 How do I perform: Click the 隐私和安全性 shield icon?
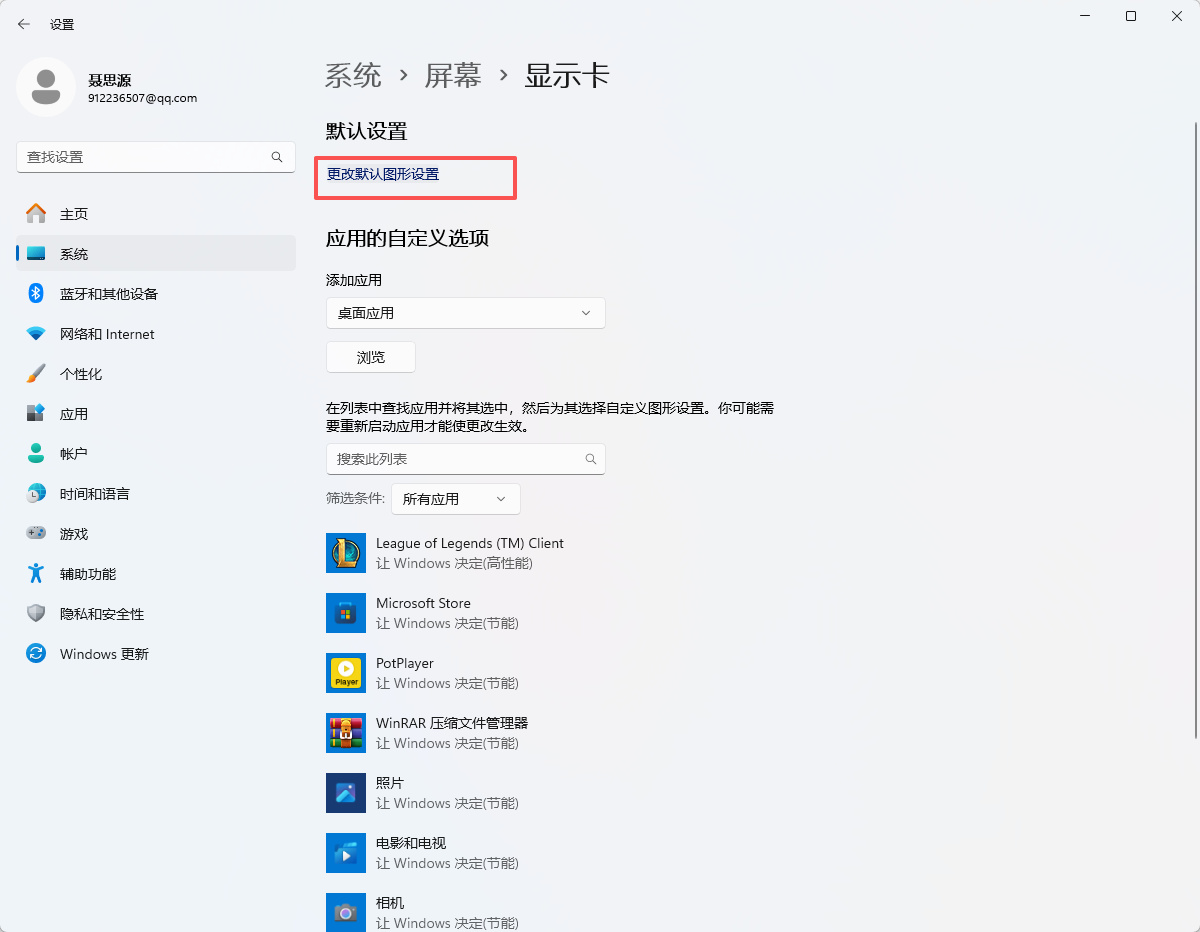(x=36, y=613)
